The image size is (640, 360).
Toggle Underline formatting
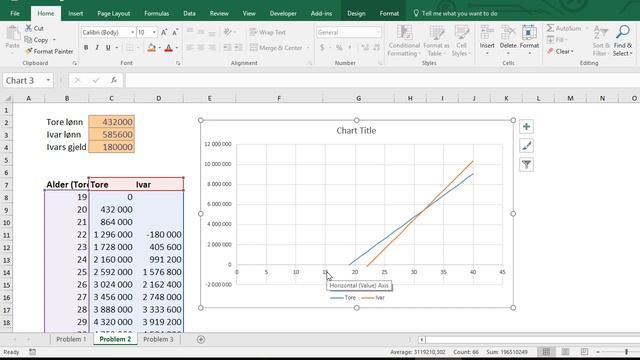[108, 48]
